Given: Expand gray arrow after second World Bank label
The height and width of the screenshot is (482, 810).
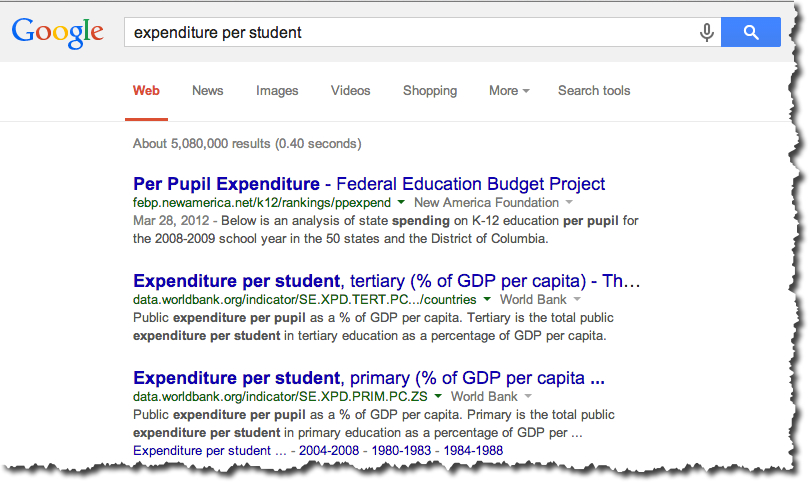Looking at the screenshot, I should [528, 397].
